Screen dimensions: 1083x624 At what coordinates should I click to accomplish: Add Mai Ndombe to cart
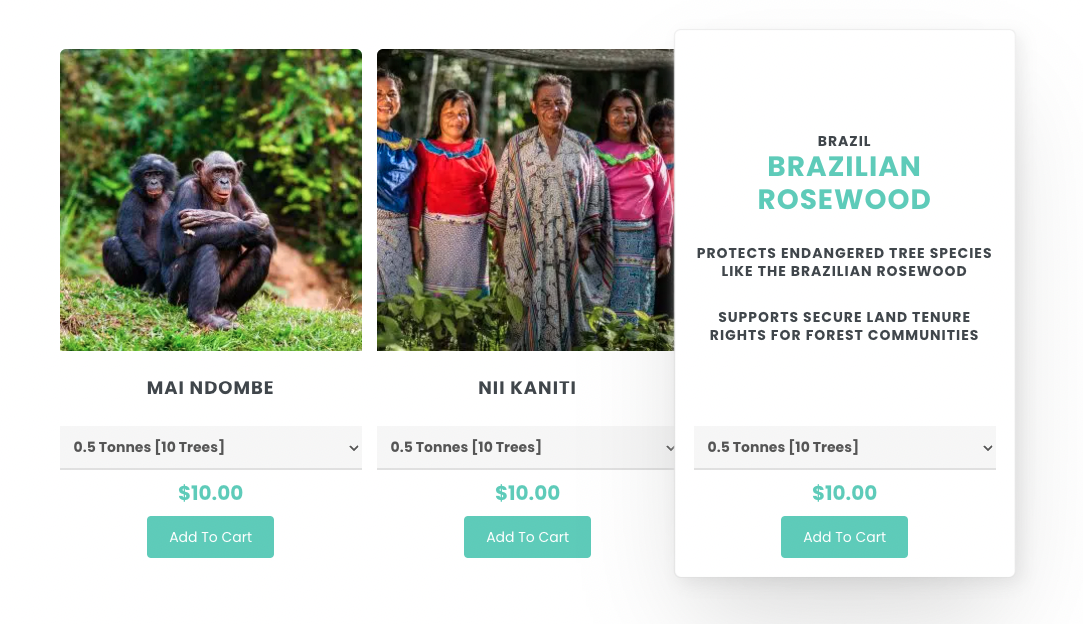tap(210, 537)
